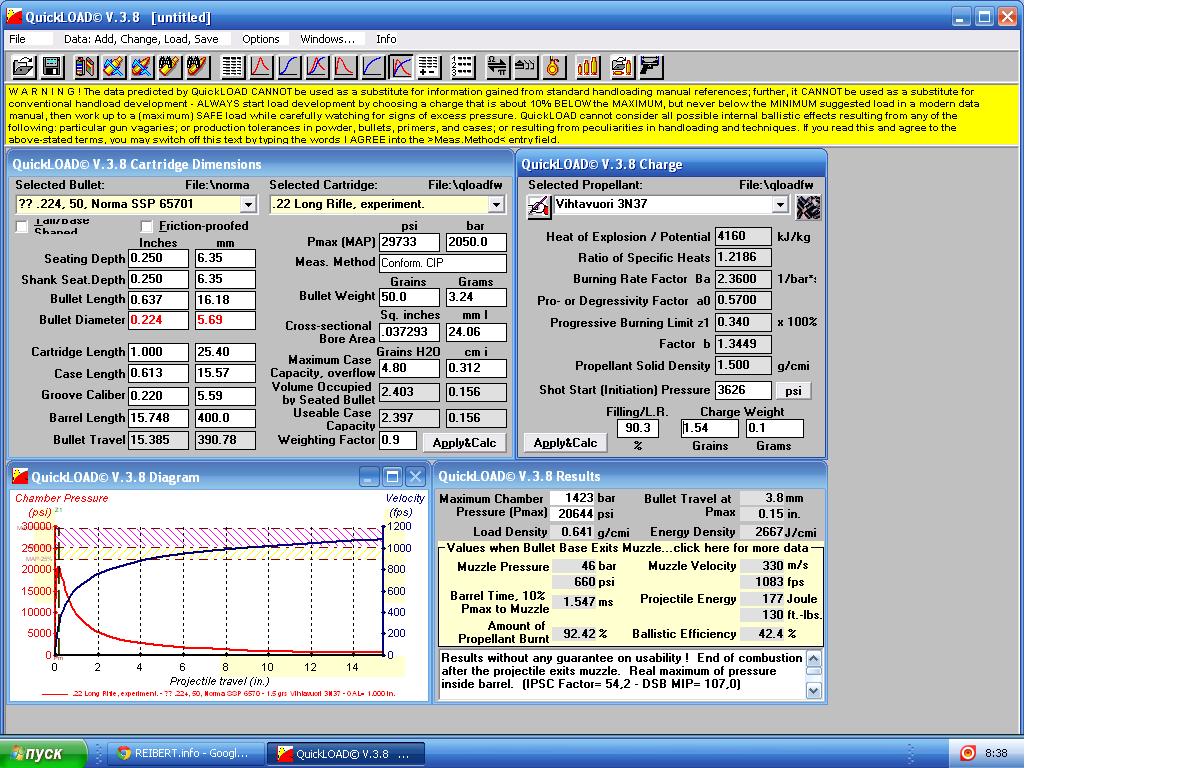Screen dimensions: 1200x768
Task: Open the data table grid toolbar icon
Action: [x=232, y=67]
